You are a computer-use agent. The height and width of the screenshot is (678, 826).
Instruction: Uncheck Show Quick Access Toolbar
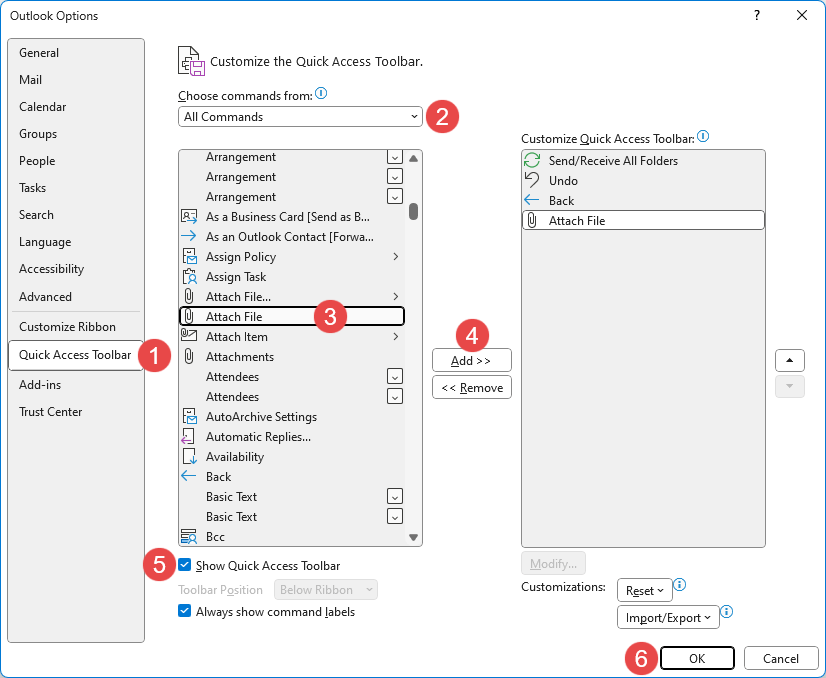pos(184,565)
